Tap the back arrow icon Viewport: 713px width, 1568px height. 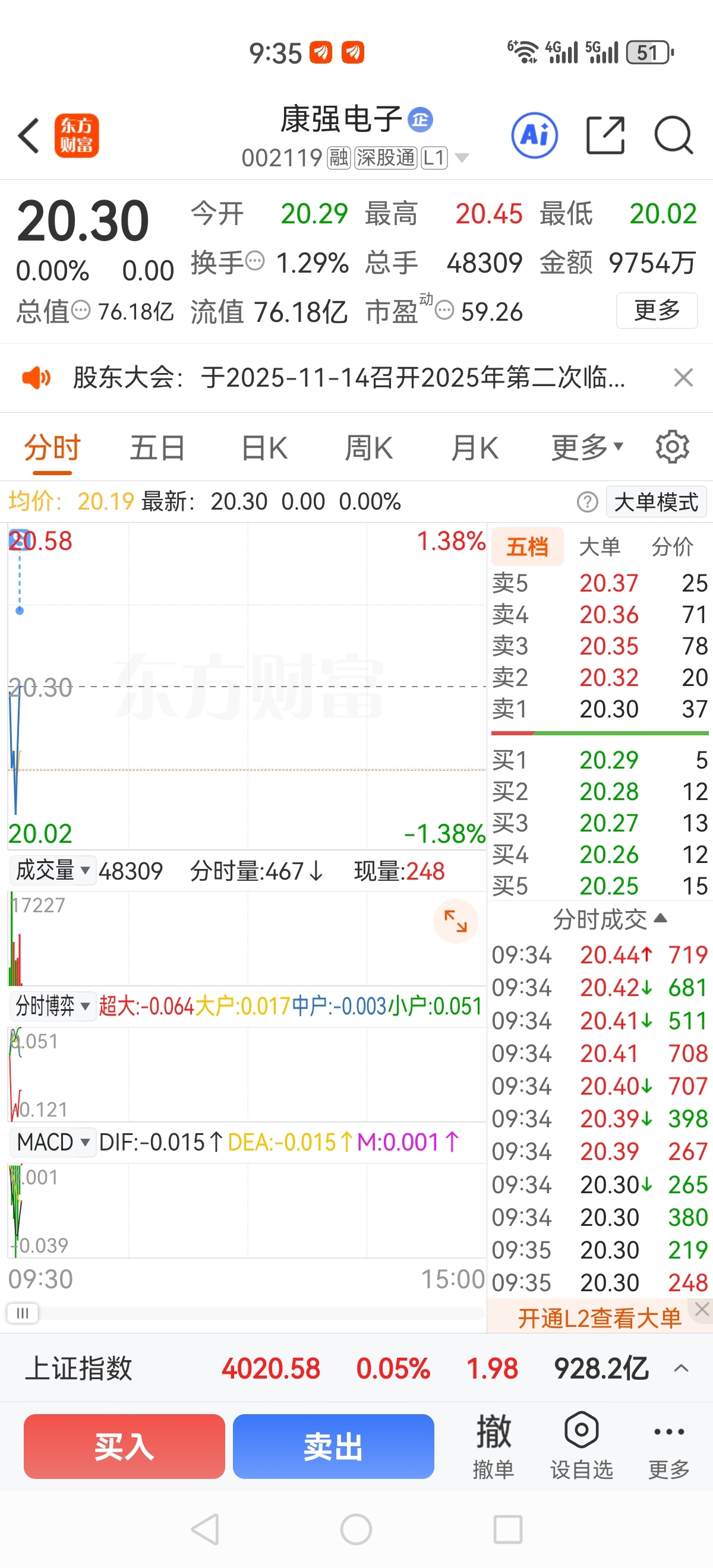coord(29,135)
